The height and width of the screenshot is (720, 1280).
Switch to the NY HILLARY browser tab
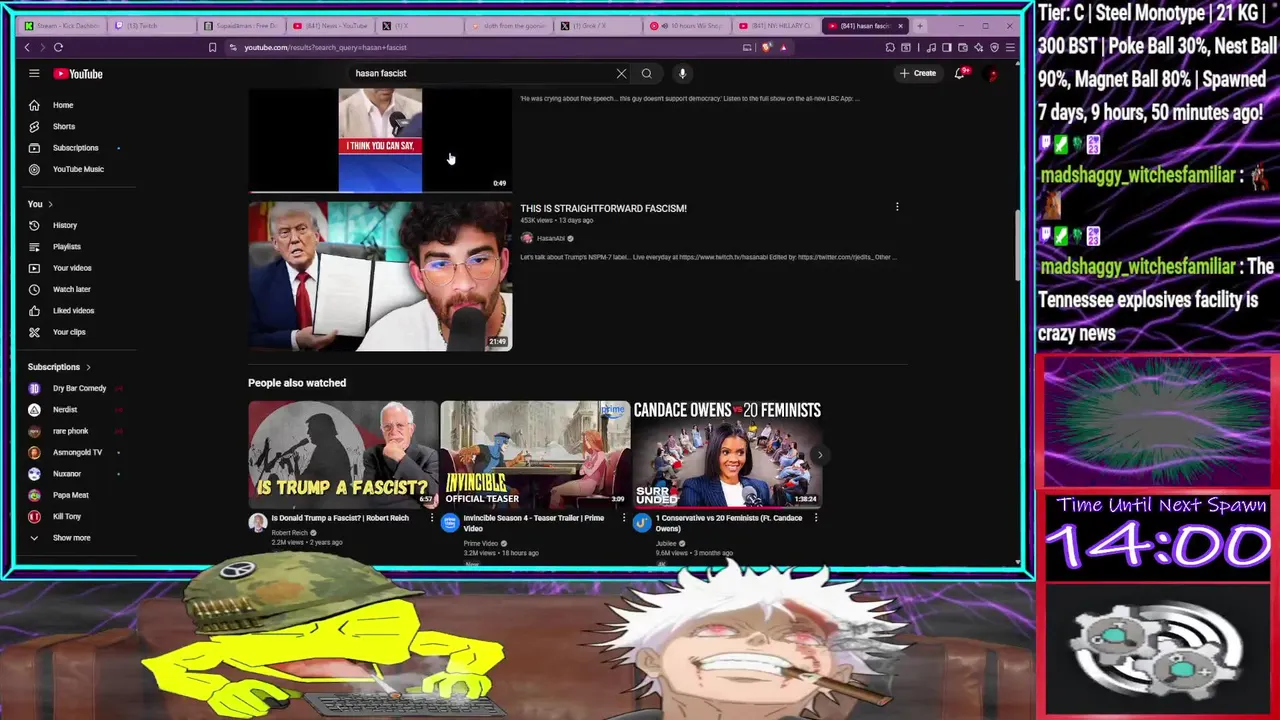(x=776, y=26)
